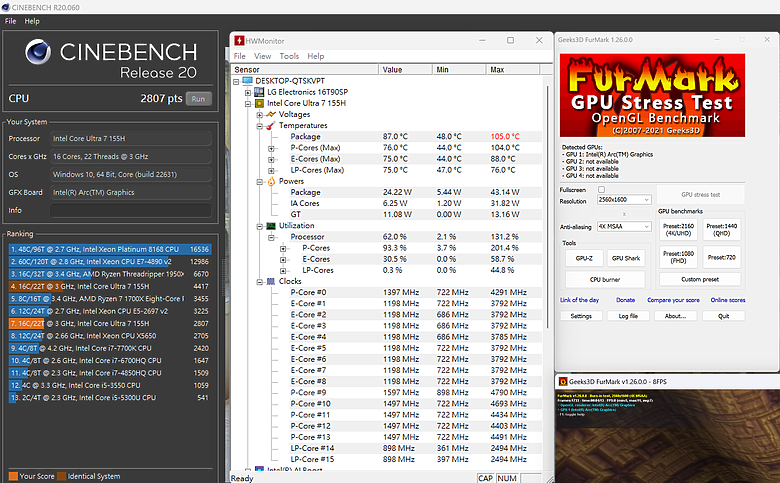
Task: Open the CPU burner tool
Action: coord(605,280)
